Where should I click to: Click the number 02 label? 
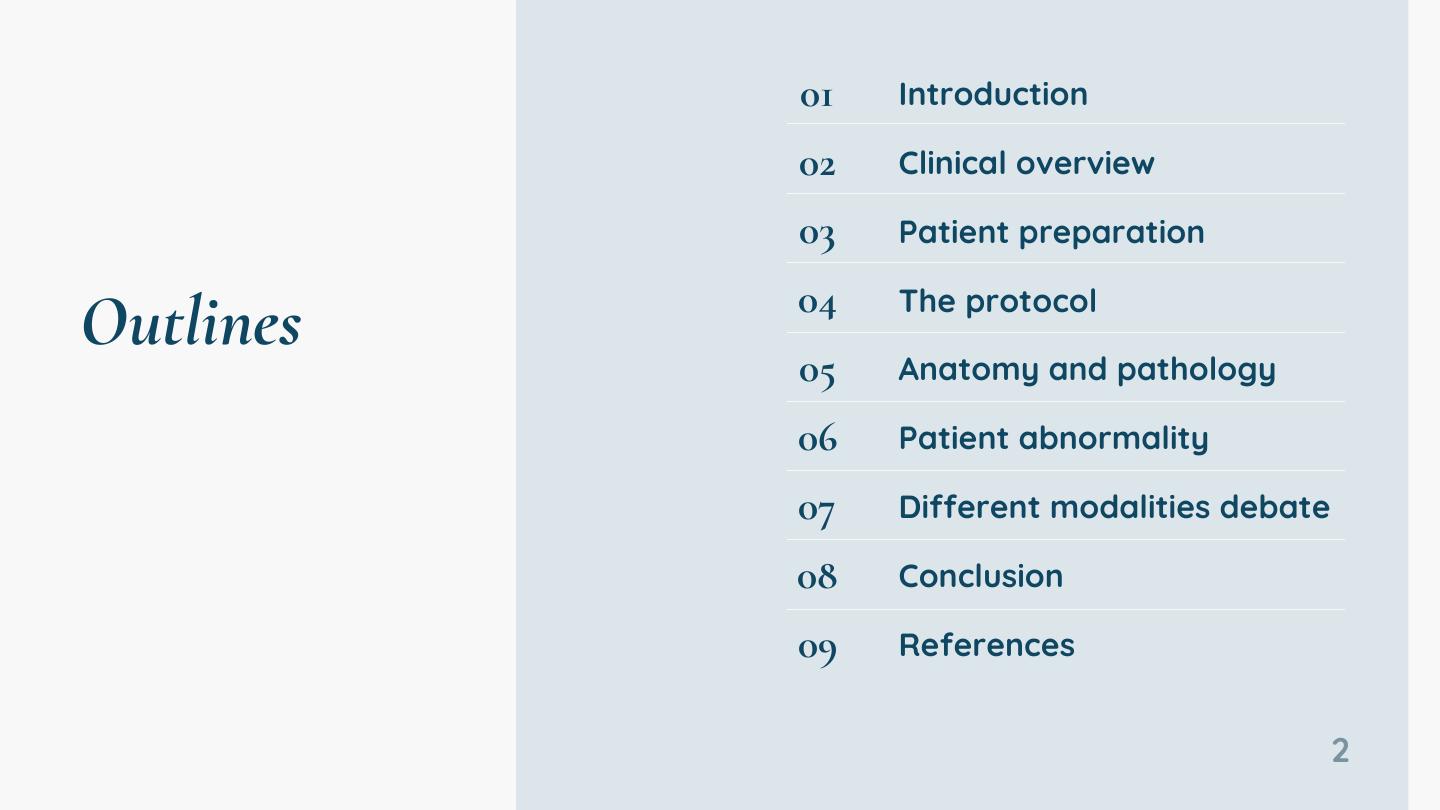pyautogui.click(x=816, y=165)
